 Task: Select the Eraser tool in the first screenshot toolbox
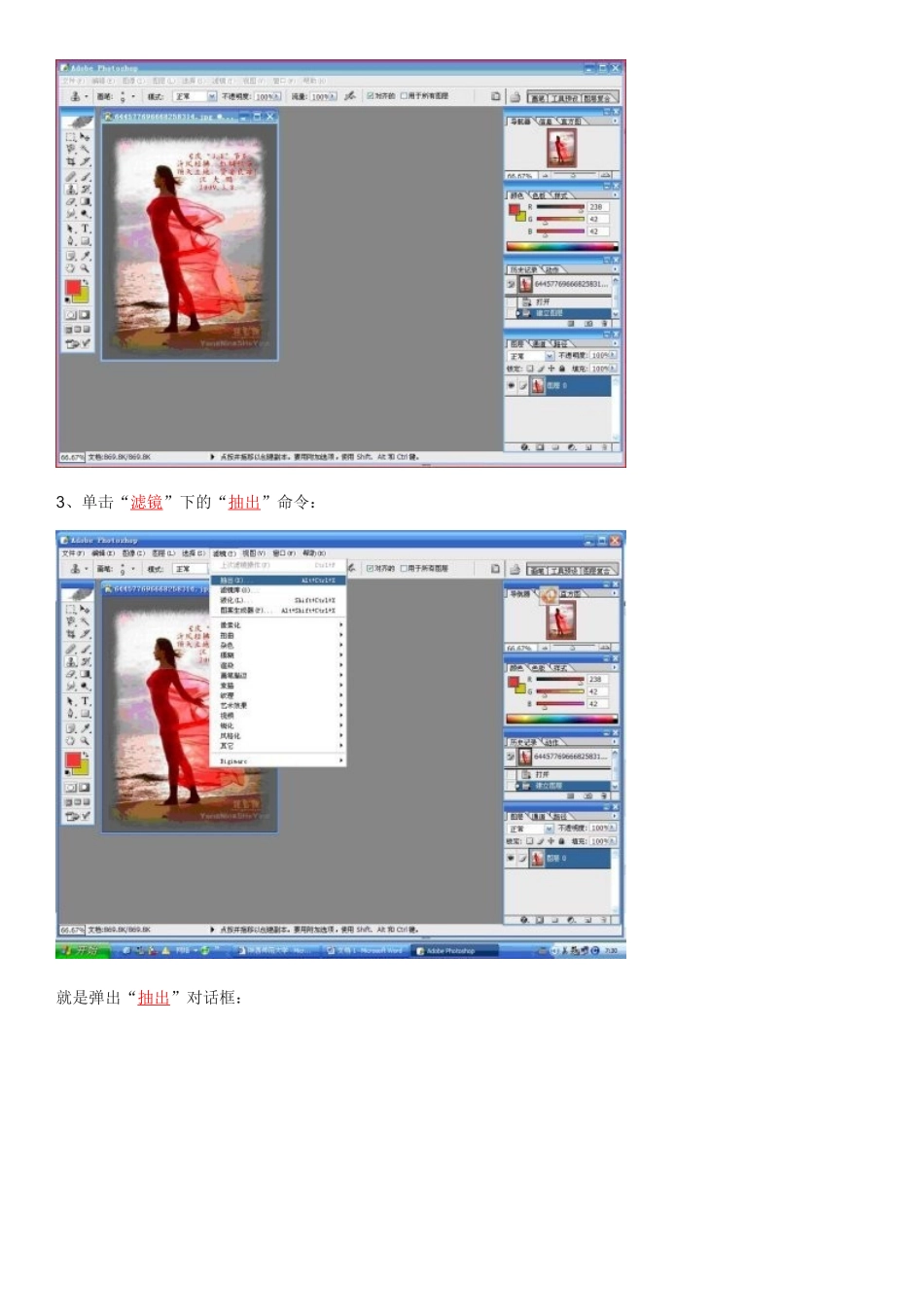click(x=71, y=202)
